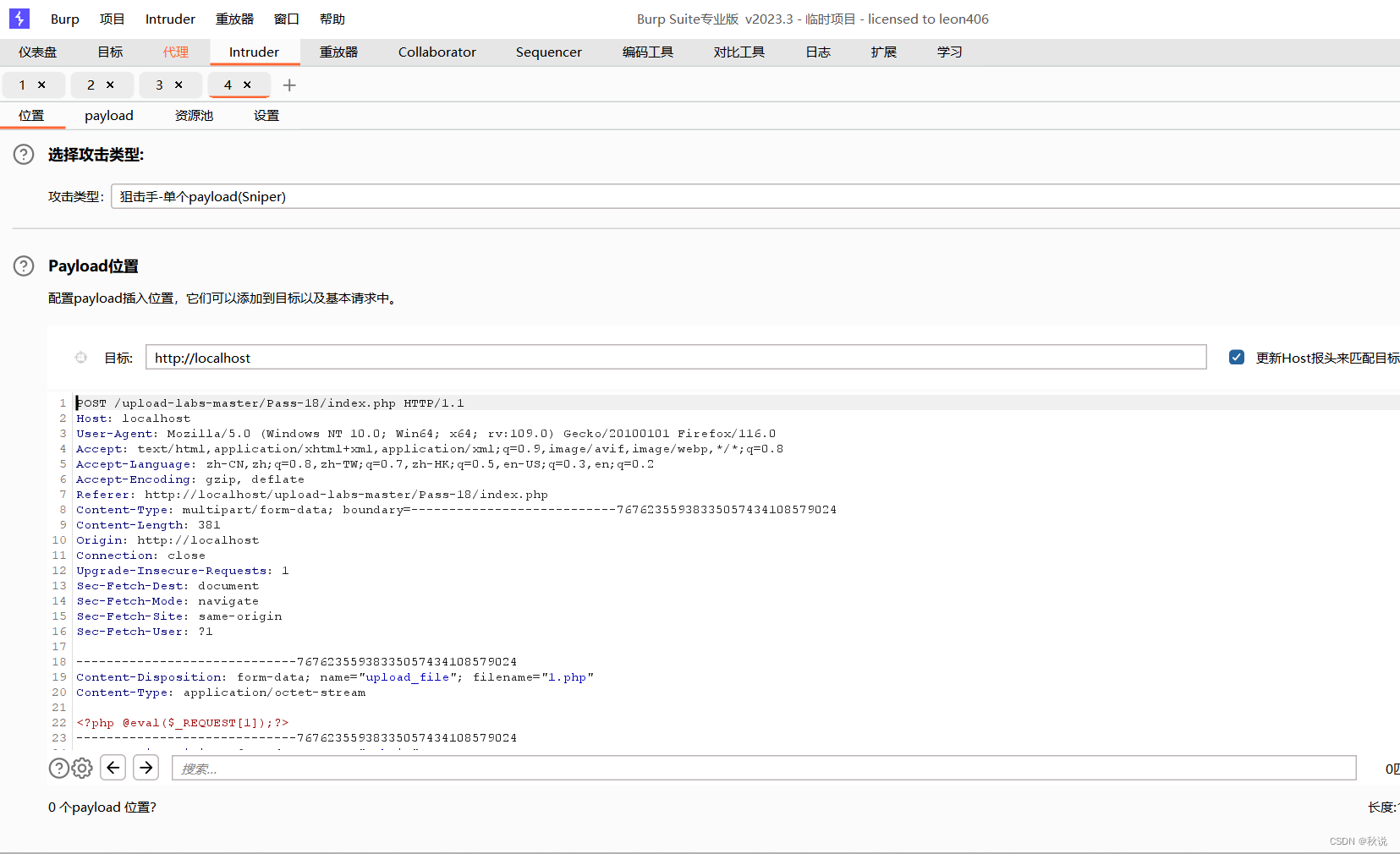This screenshot has width=1400, height=854.
Task: Go to next search match arrow
Action: (146, 768)
